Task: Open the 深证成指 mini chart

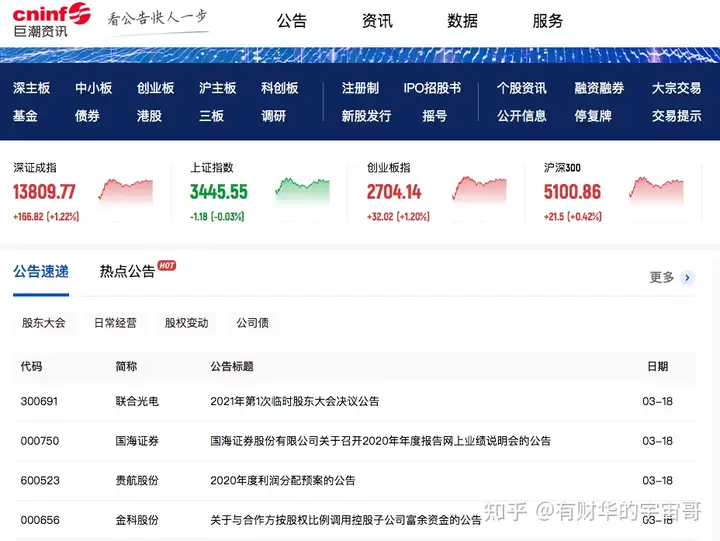Action: coord(125,192)
